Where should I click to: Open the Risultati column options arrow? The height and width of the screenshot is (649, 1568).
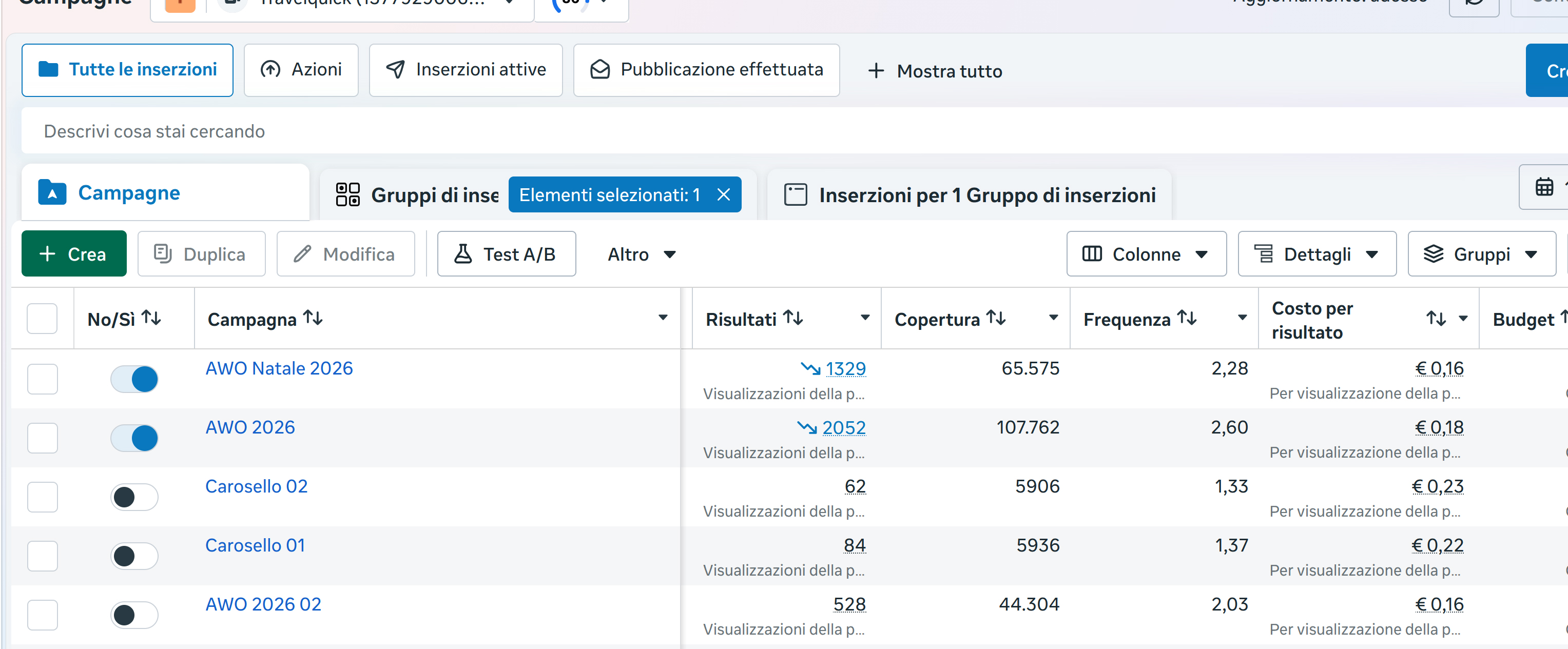865,317
